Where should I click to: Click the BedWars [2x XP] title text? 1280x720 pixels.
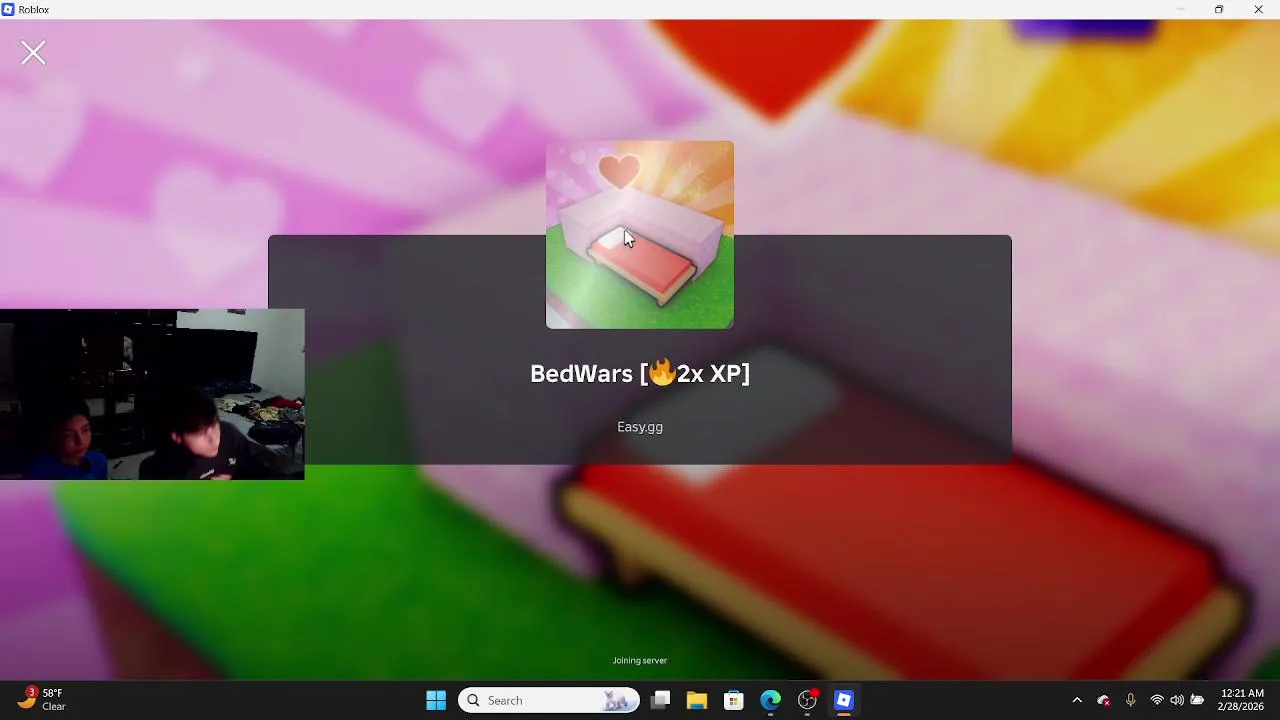tap(640, 374)
